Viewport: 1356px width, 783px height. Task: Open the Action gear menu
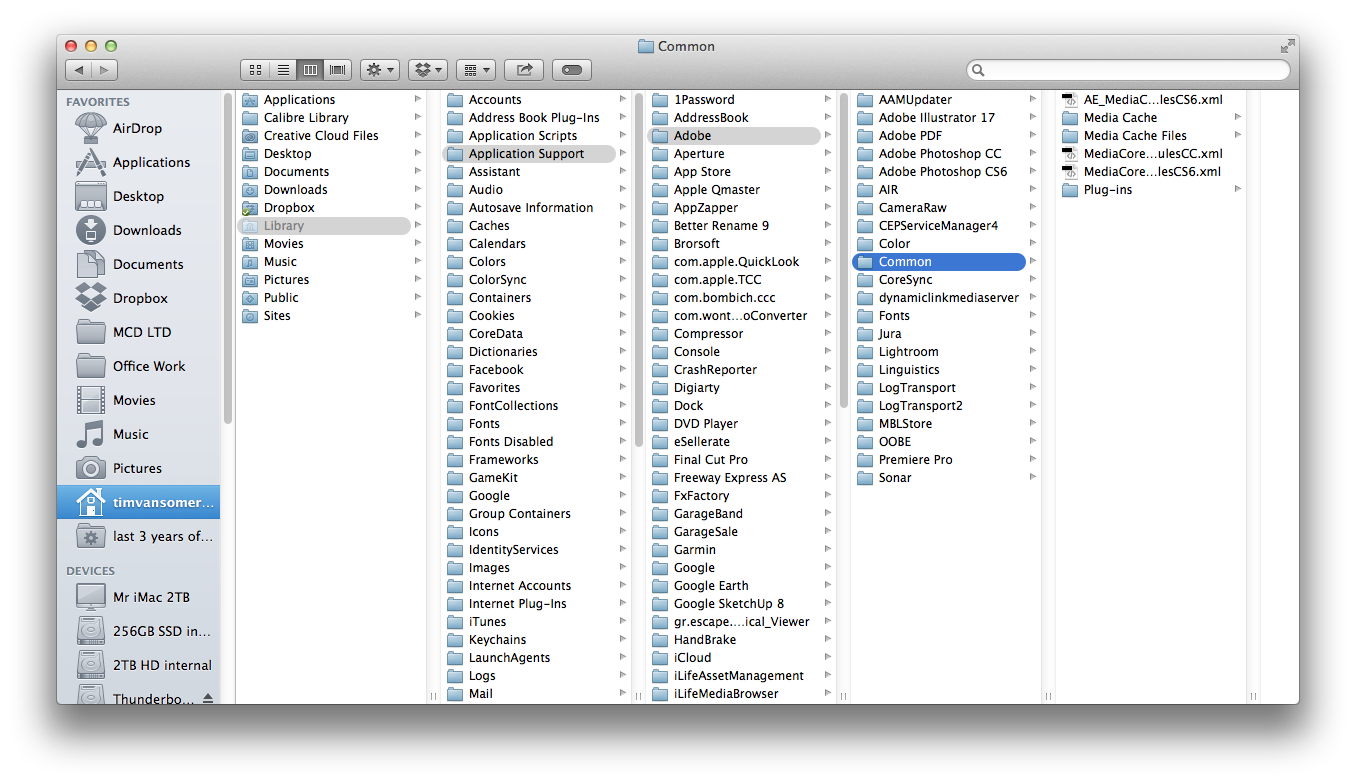click(x=380, y=70)
